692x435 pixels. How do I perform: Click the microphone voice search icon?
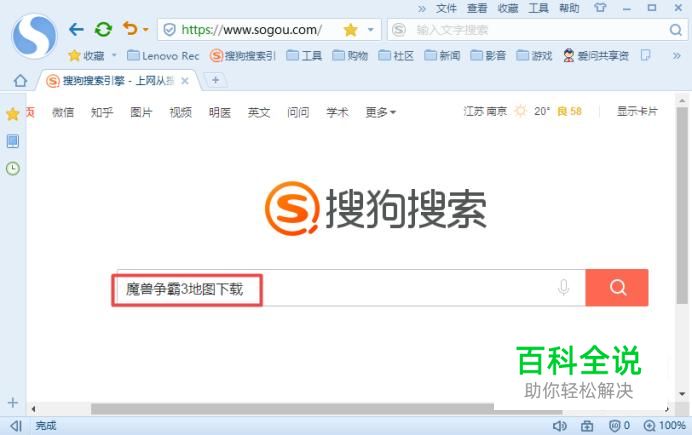pyautogui.click(x=564, y=288)
